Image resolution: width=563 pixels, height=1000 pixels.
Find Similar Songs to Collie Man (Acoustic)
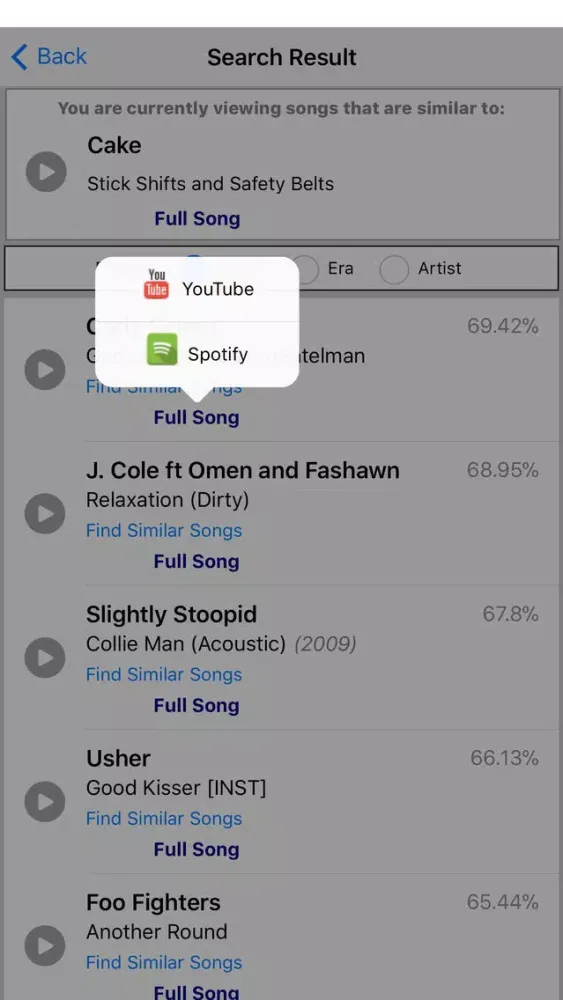click(x=164, y=675)
